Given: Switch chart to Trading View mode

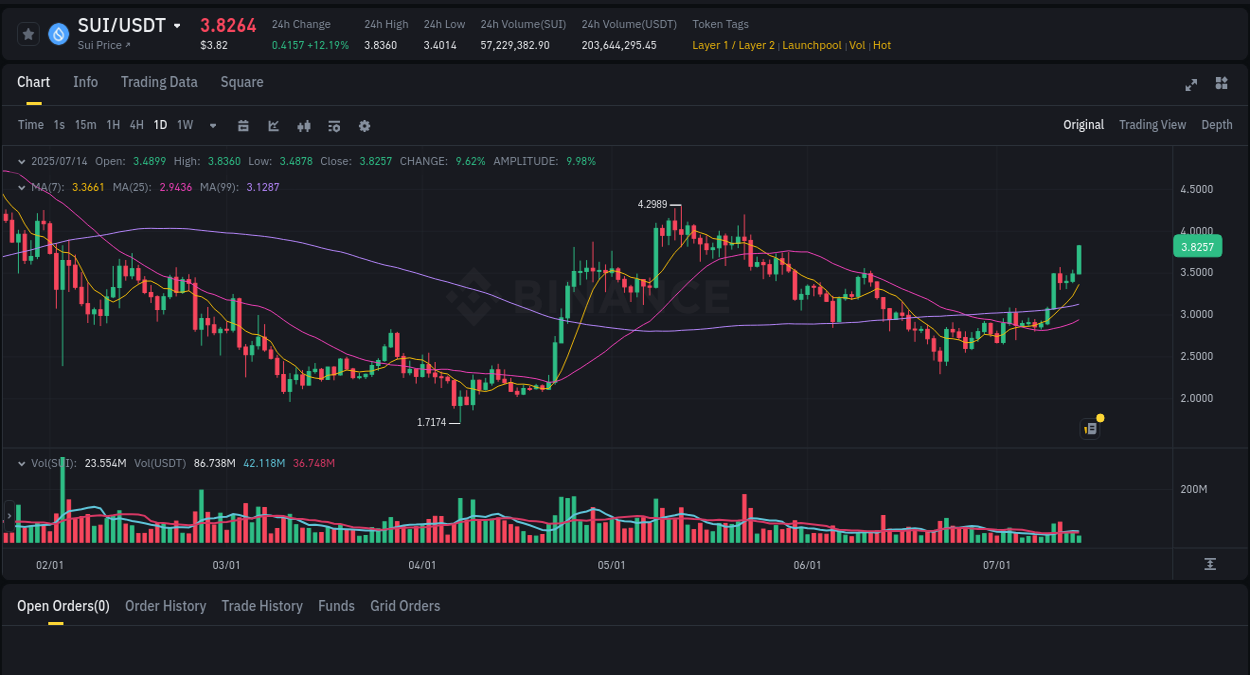Looking at the screenshot, I should coord(1152,125).
